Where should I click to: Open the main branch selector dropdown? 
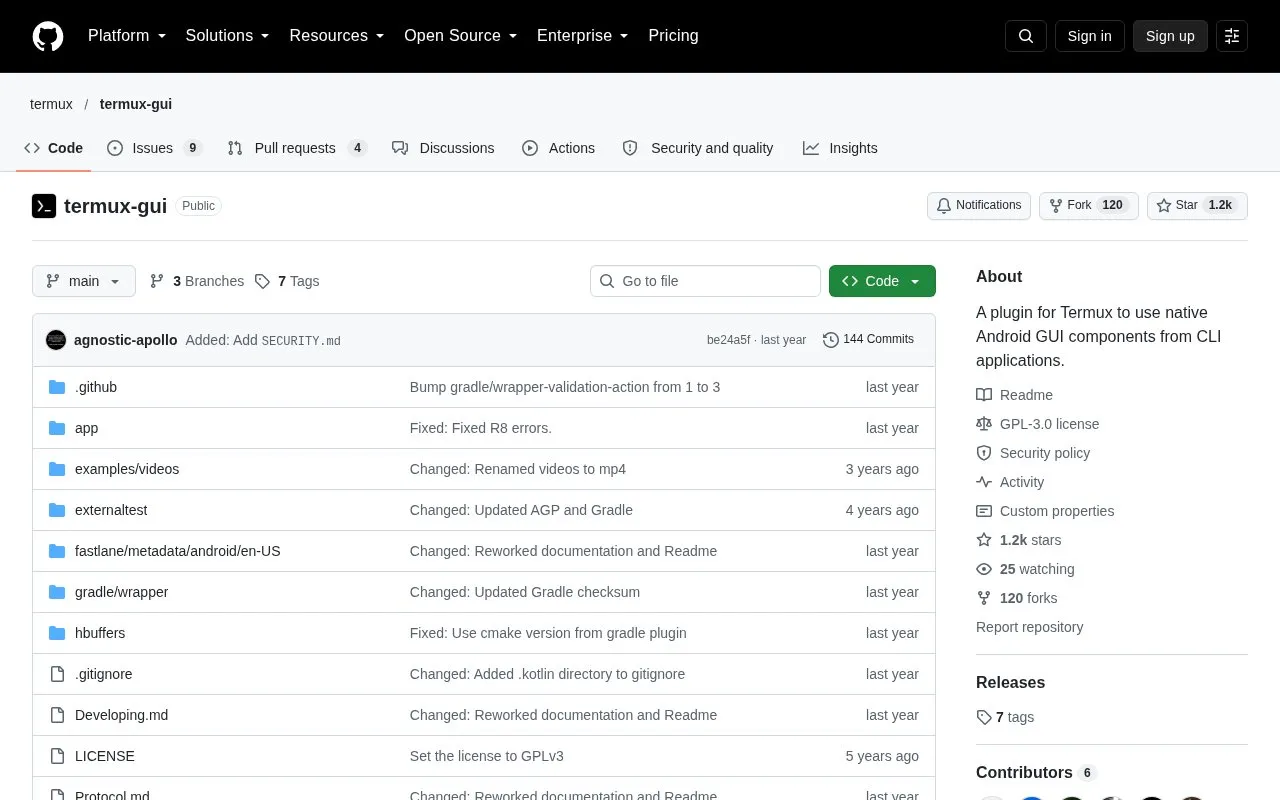[84, 281]
